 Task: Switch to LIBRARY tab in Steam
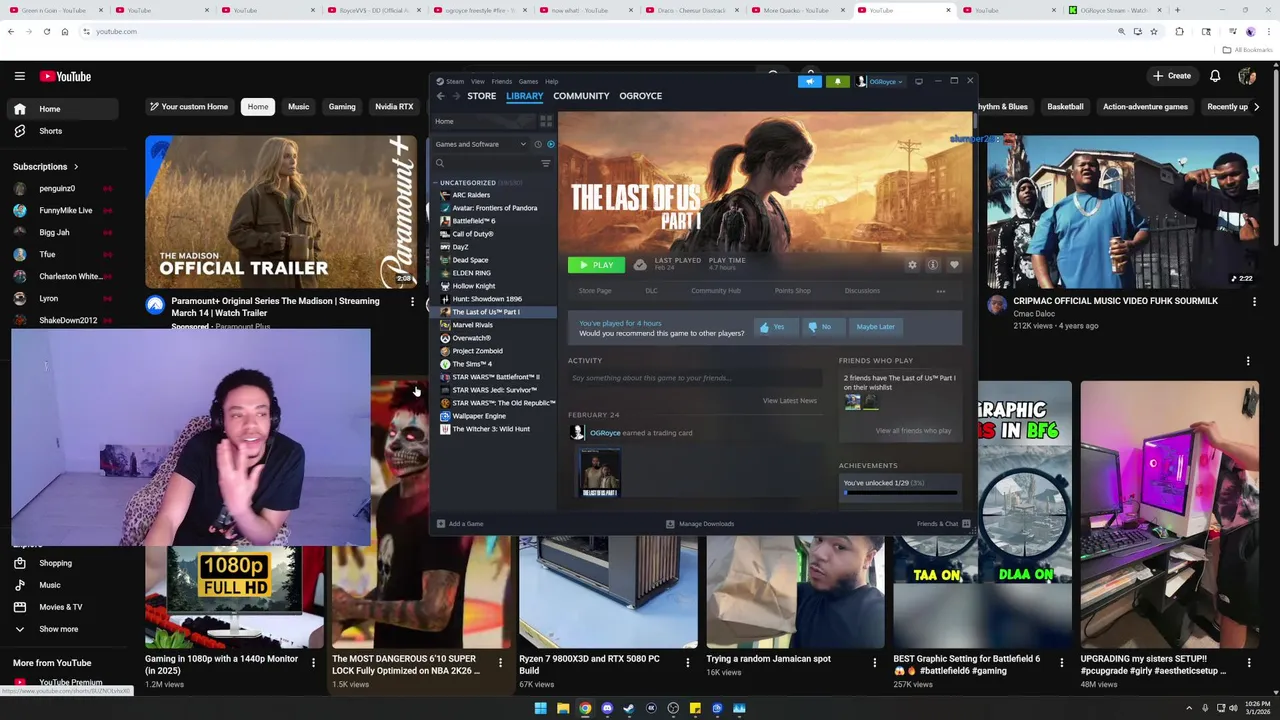[x=524, y=96]
